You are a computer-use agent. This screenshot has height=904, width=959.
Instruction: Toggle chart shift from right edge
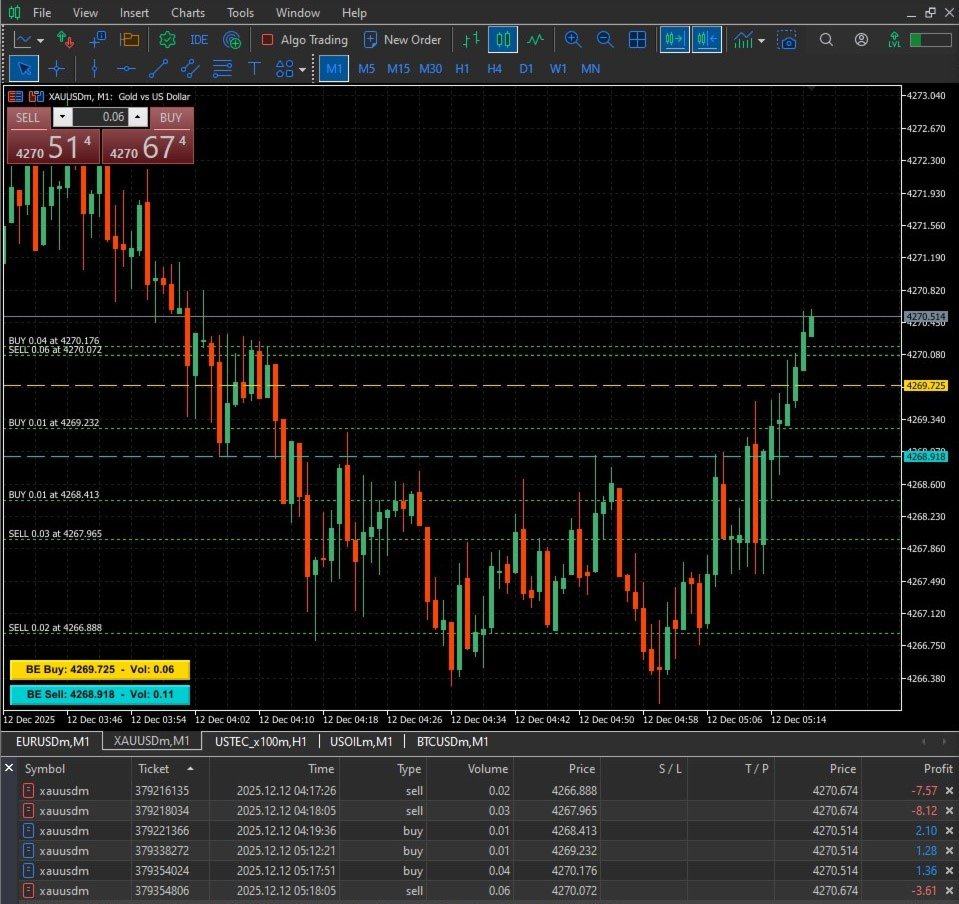tap(706, 40)
